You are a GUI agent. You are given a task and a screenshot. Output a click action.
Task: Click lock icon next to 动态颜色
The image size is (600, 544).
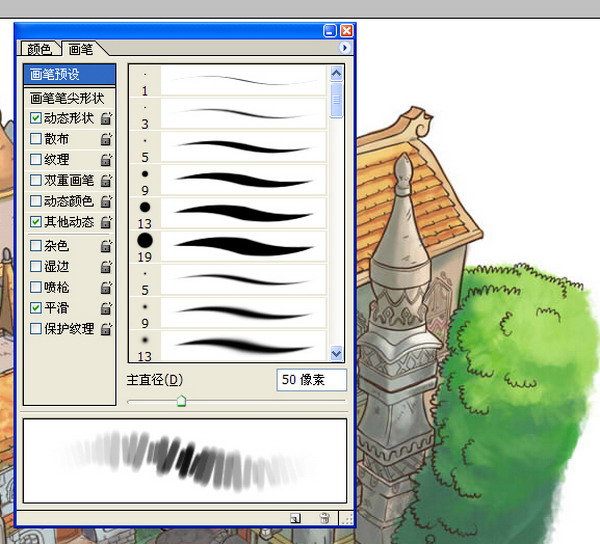[x=106, y=201]
